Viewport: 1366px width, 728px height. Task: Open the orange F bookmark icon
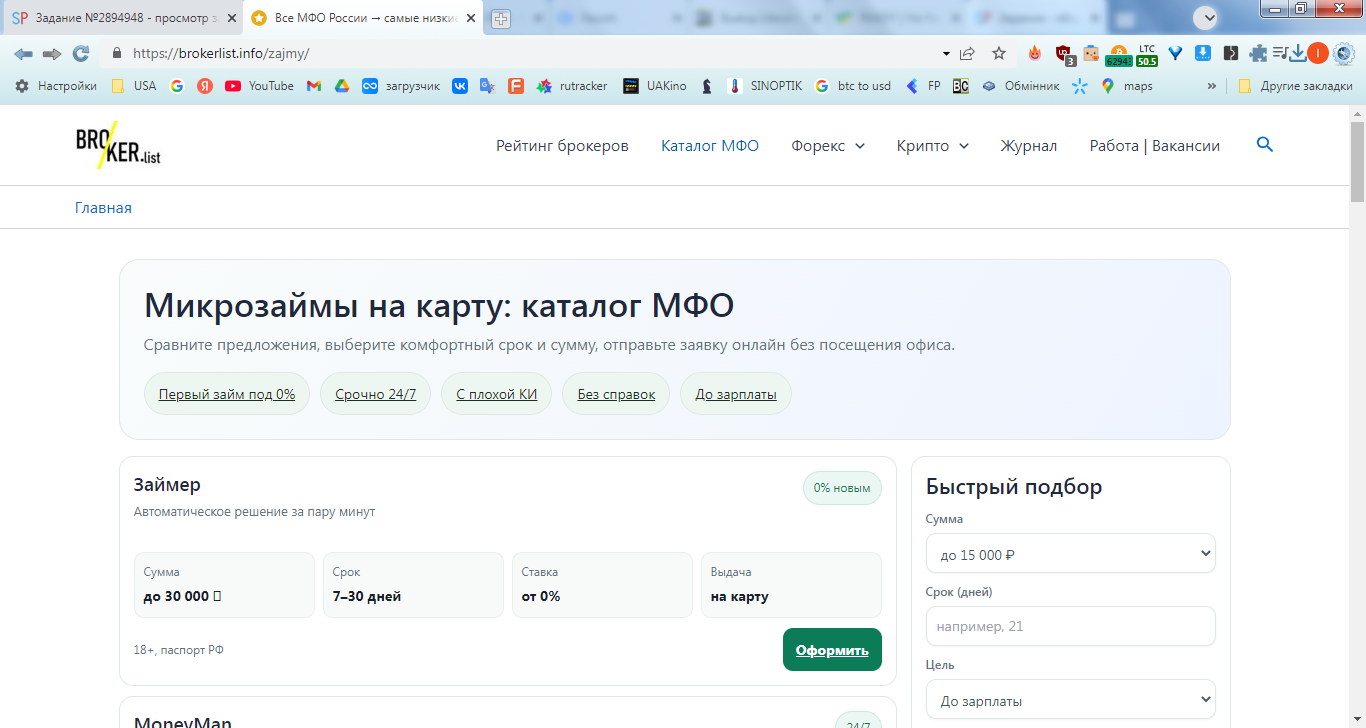click(516, 86)
